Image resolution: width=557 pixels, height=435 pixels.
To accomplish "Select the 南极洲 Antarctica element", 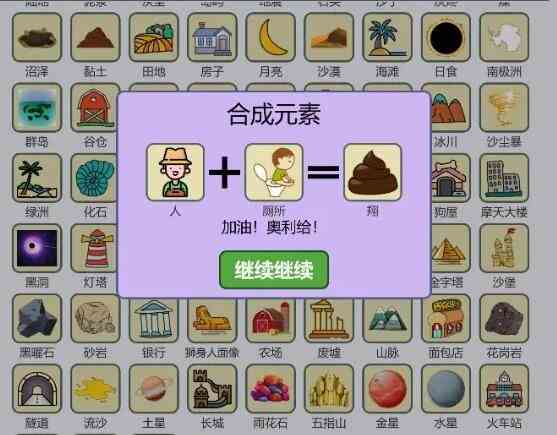I will click(x=504, y=37).
